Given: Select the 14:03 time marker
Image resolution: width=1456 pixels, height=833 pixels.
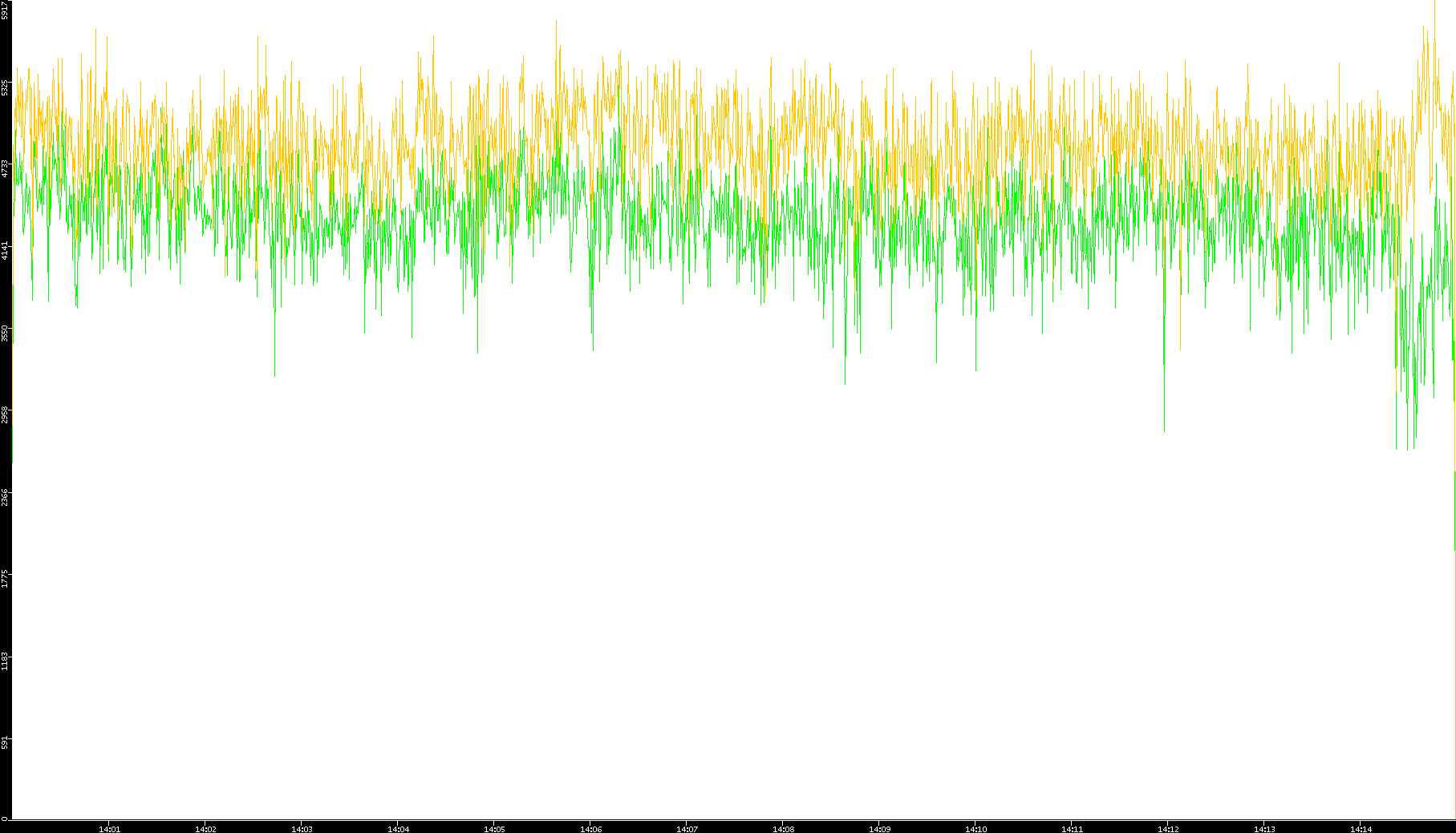Looking at the screenshot, I should [302, 829].
